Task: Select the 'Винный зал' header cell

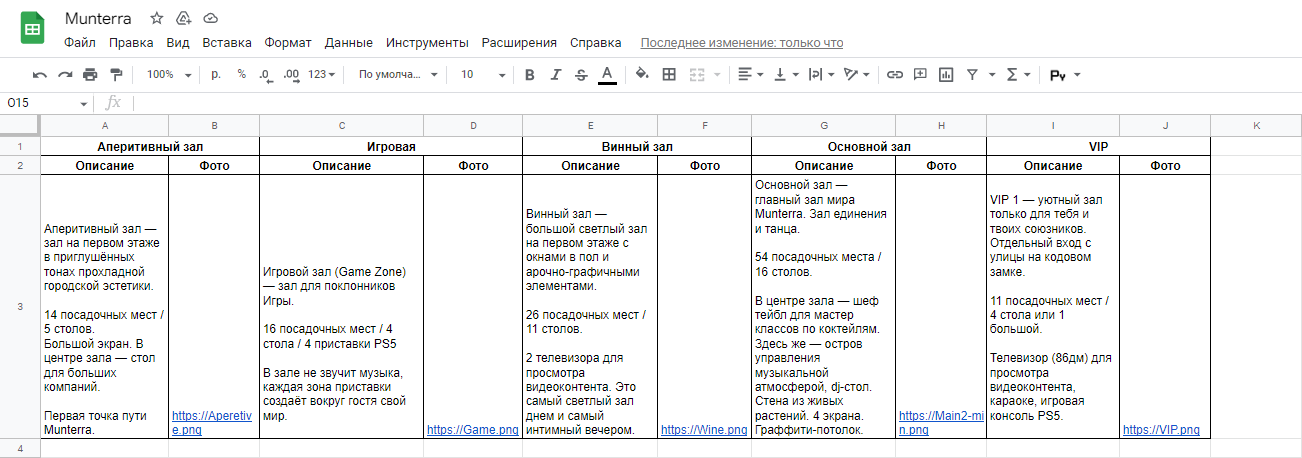Action: (x=637, y=146)
